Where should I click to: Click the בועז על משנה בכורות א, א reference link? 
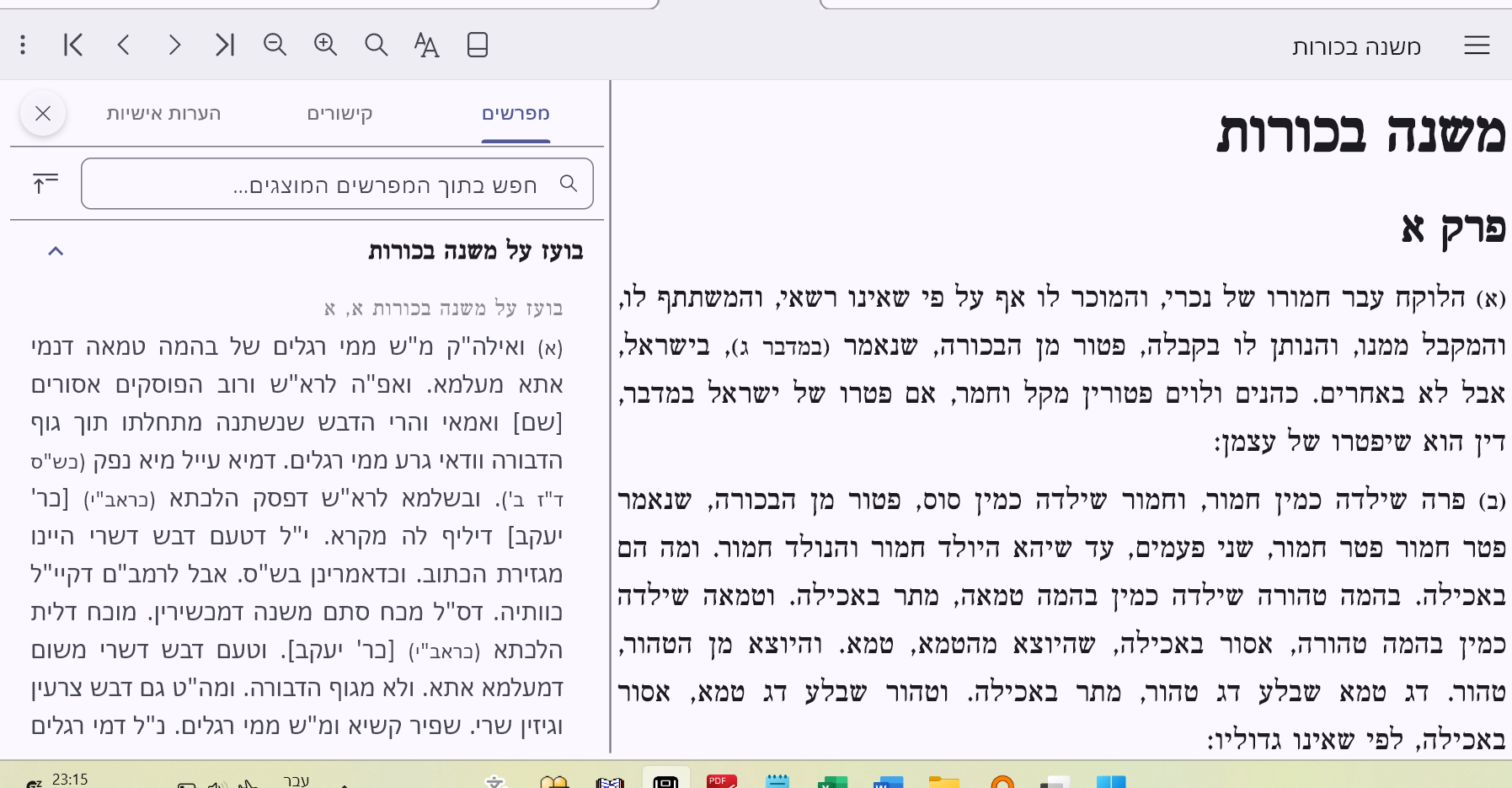[444, 308]
